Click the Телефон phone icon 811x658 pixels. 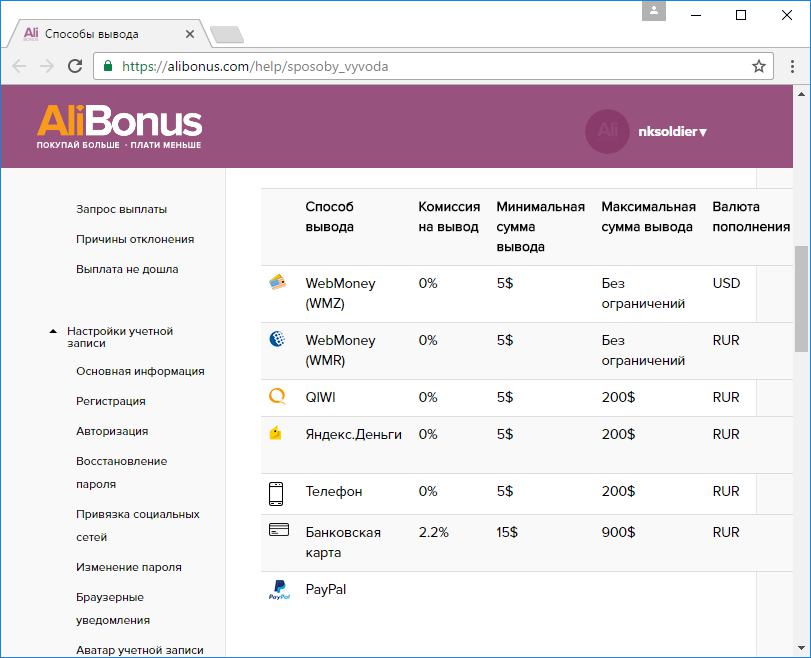click(276, 494)
